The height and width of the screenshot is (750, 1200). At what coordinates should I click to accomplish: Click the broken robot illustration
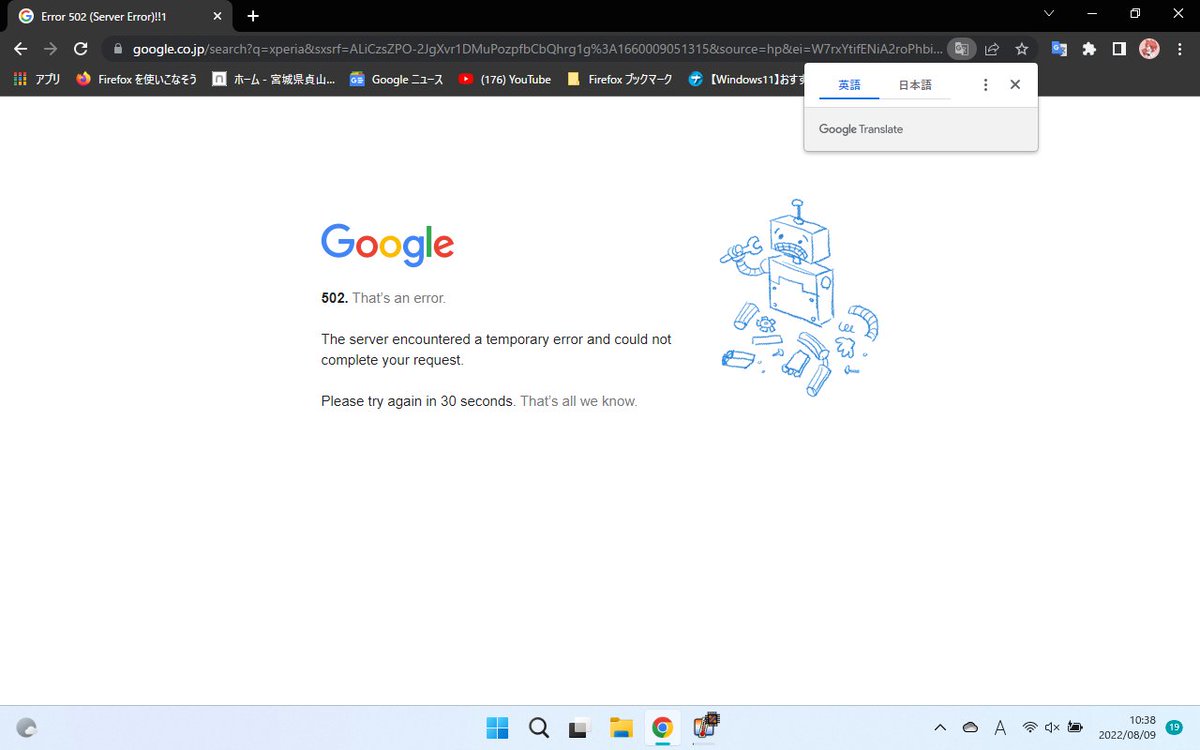799,297
